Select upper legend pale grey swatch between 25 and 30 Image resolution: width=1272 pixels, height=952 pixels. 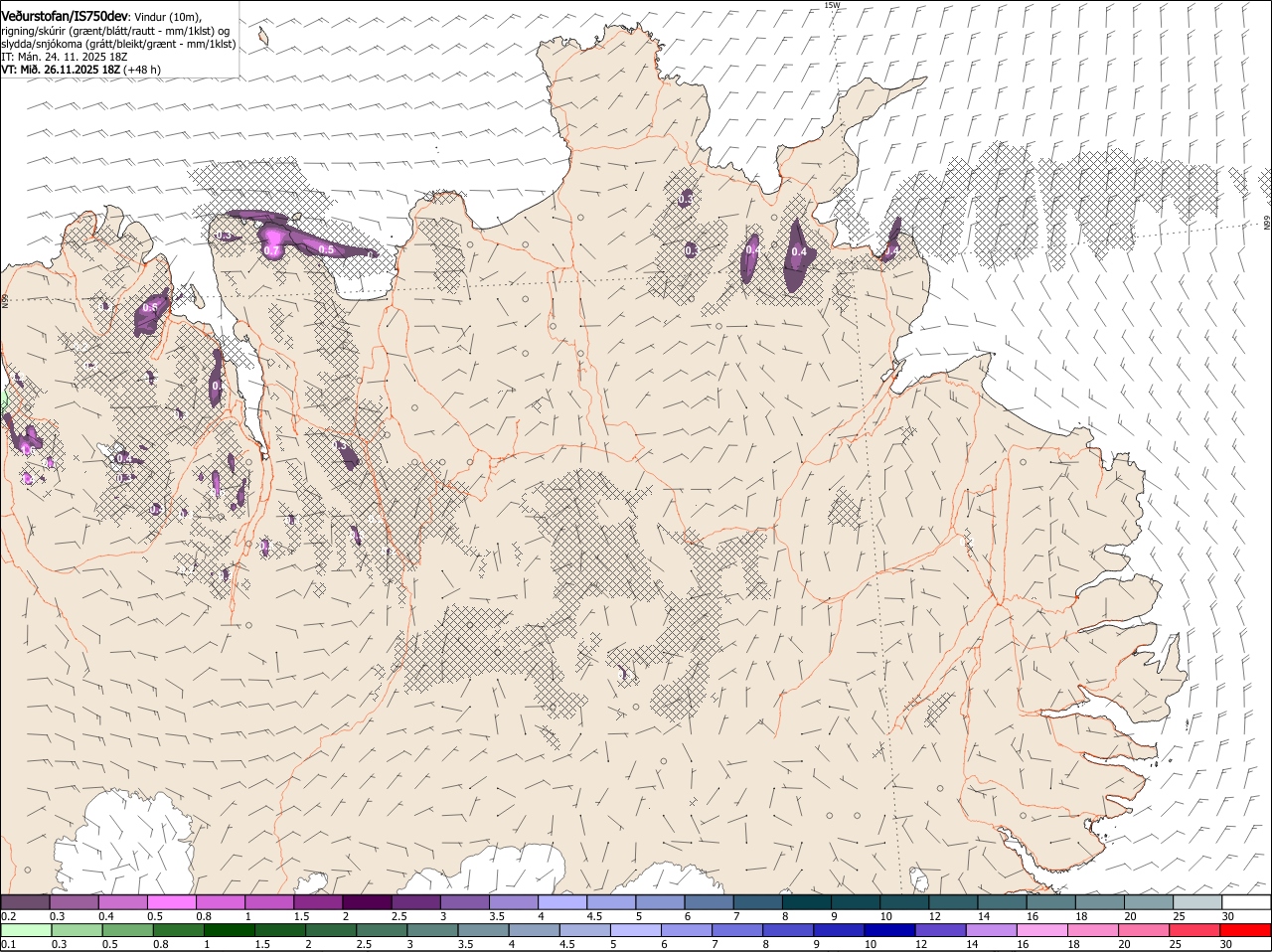tap(1197, 902)
